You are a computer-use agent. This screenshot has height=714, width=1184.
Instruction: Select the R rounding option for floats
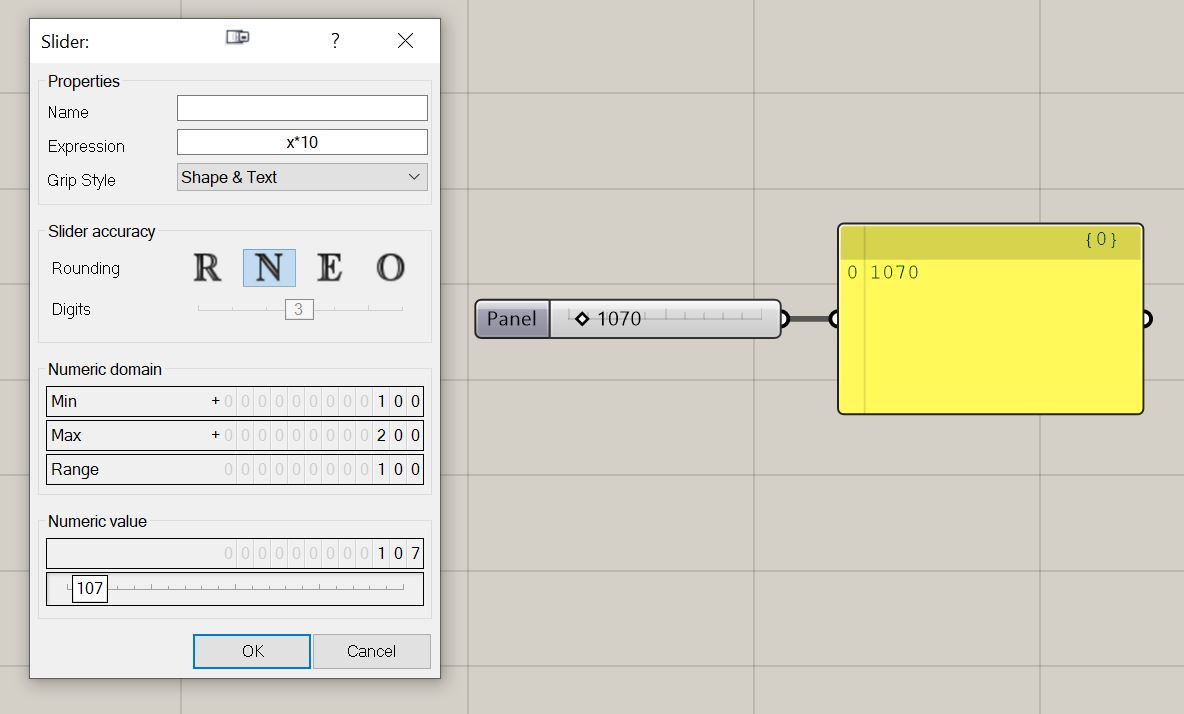207,267
